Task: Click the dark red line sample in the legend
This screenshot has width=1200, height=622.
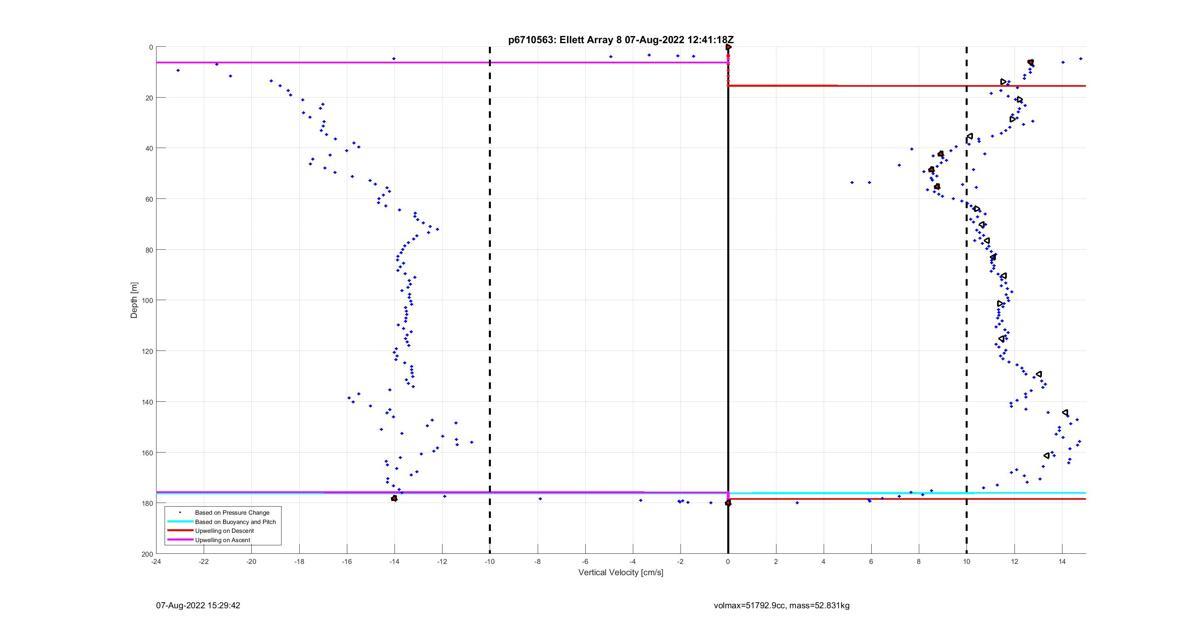Action: (180, 531)
